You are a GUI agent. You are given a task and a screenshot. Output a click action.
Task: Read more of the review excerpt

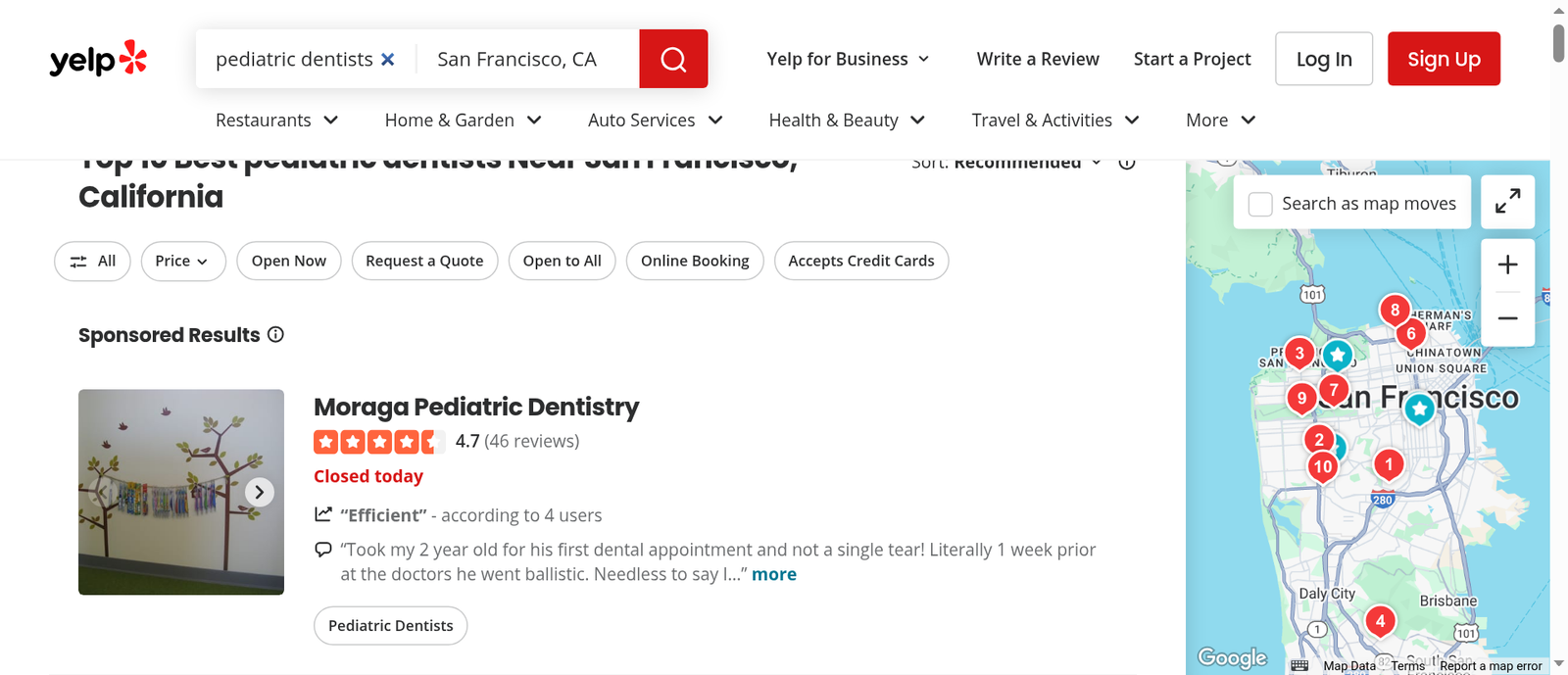tap(774, 574)
